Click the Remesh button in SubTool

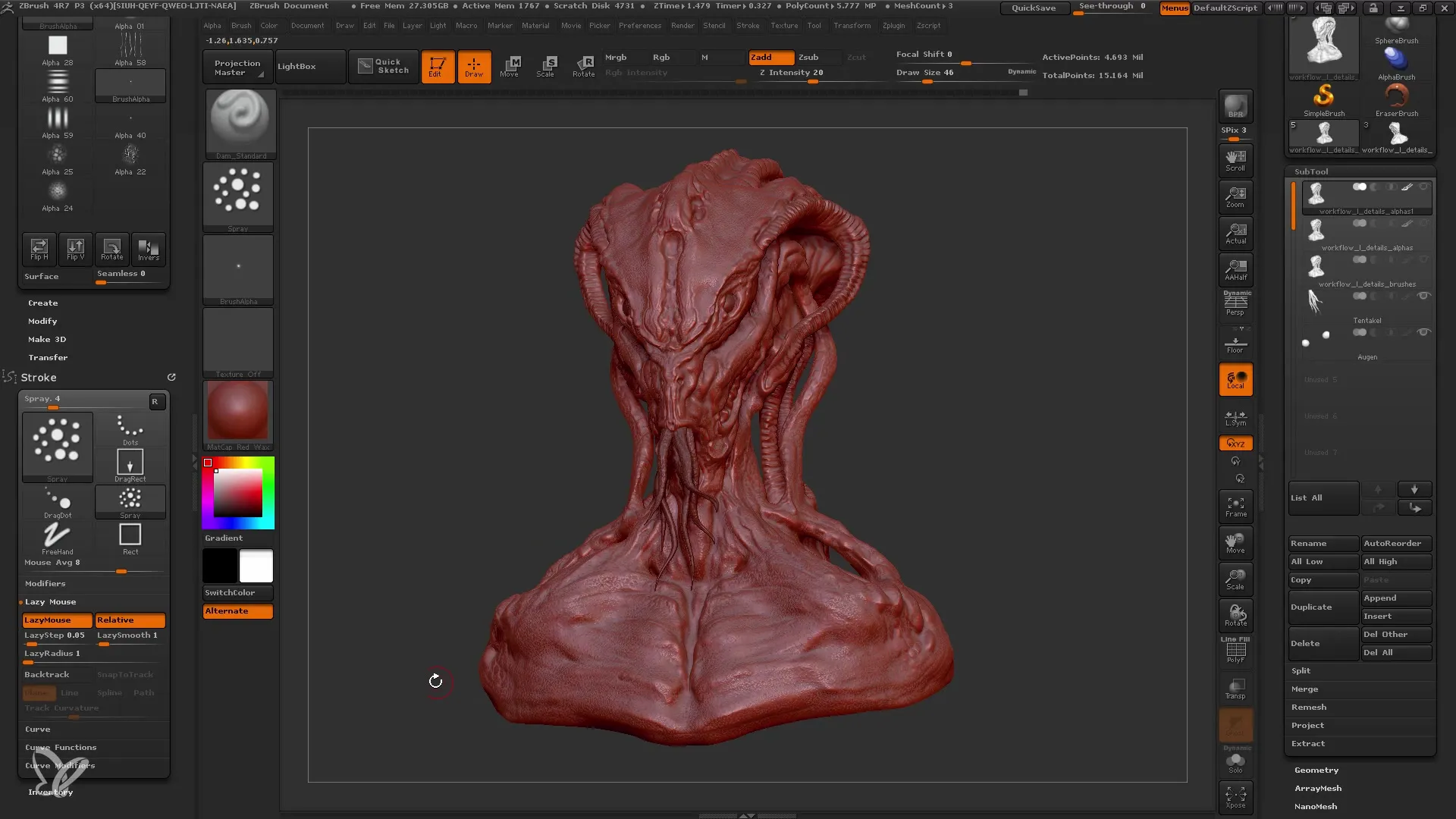pyautogui.click(x=1310, y=707)
